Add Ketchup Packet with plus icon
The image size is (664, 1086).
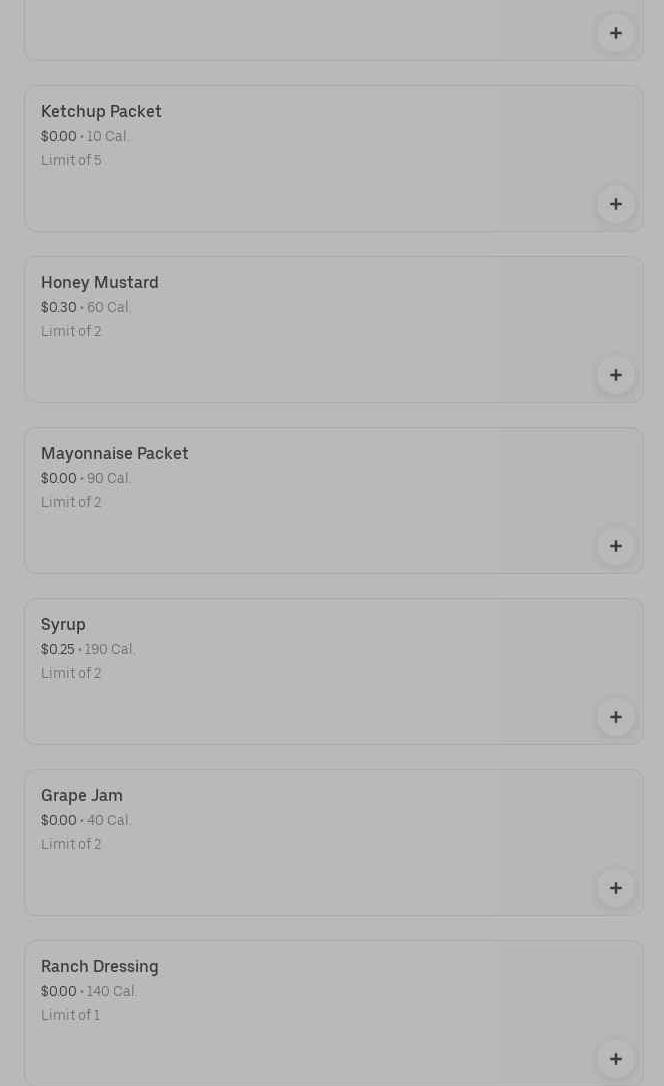(615, 204)
